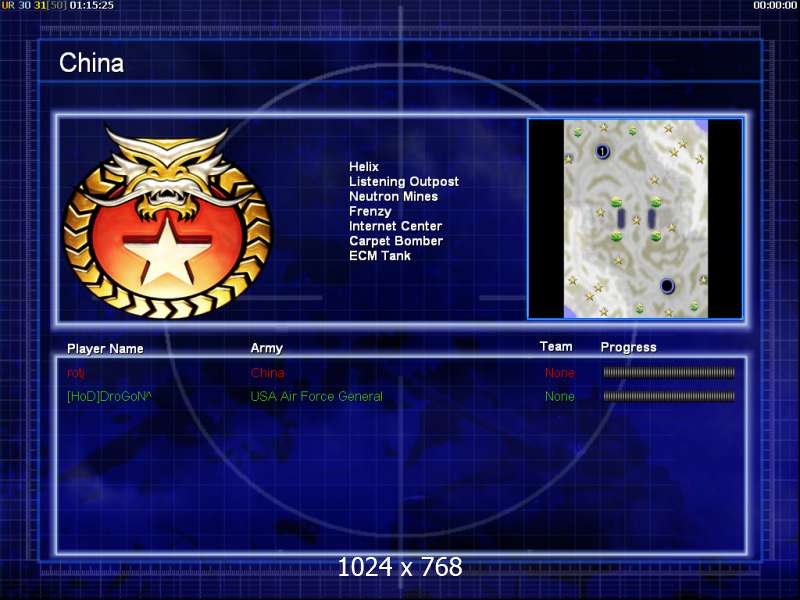Click the green "None" team cell

[x=560, y=396]
